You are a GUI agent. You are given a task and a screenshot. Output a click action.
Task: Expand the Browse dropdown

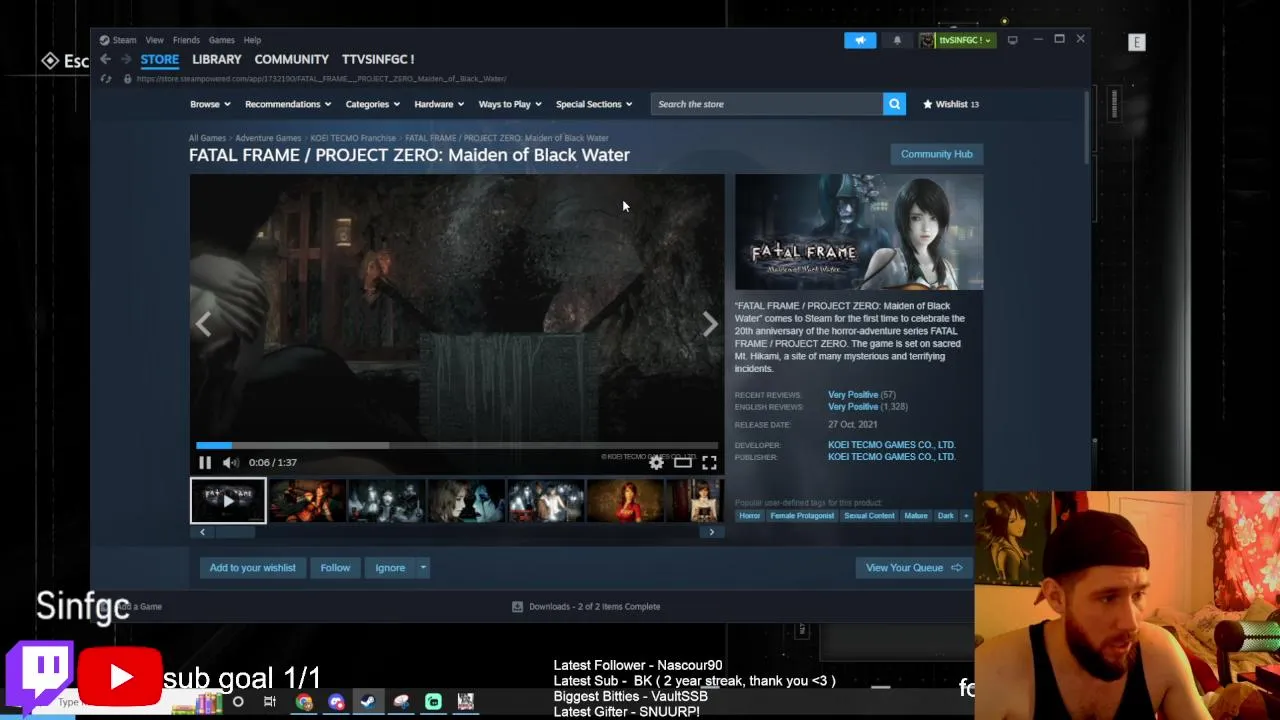(210, 104)
